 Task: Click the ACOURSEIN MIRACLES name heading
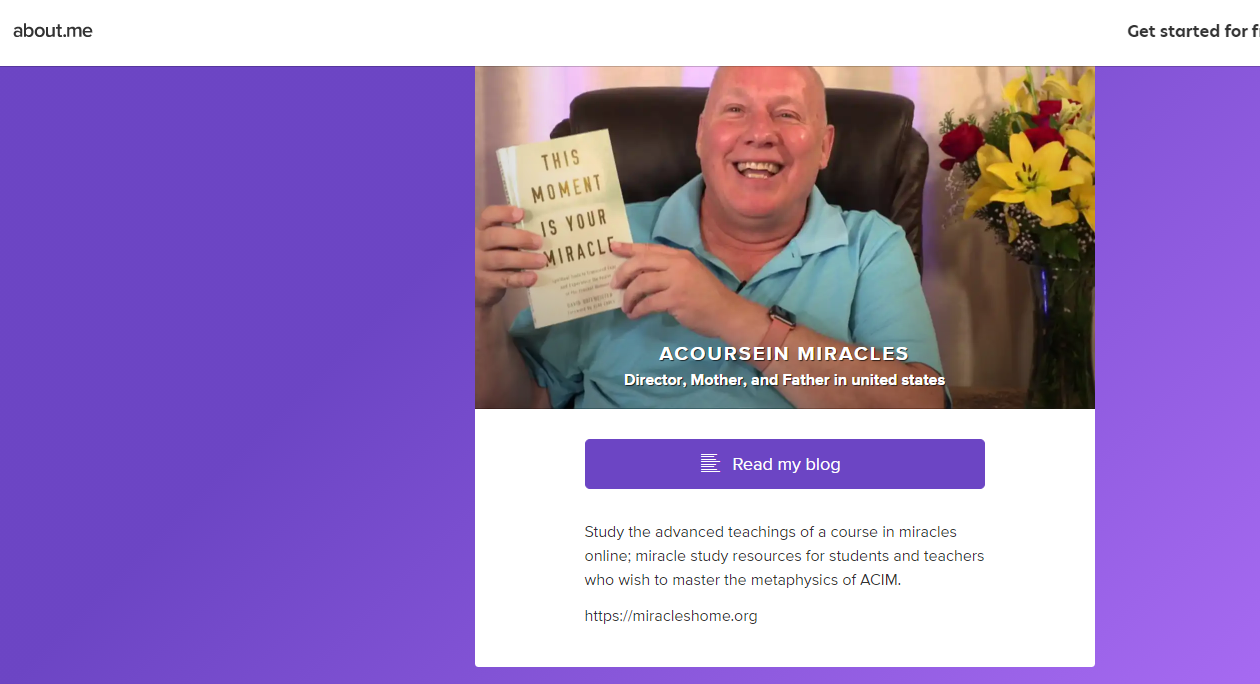(x=784, y=353)
